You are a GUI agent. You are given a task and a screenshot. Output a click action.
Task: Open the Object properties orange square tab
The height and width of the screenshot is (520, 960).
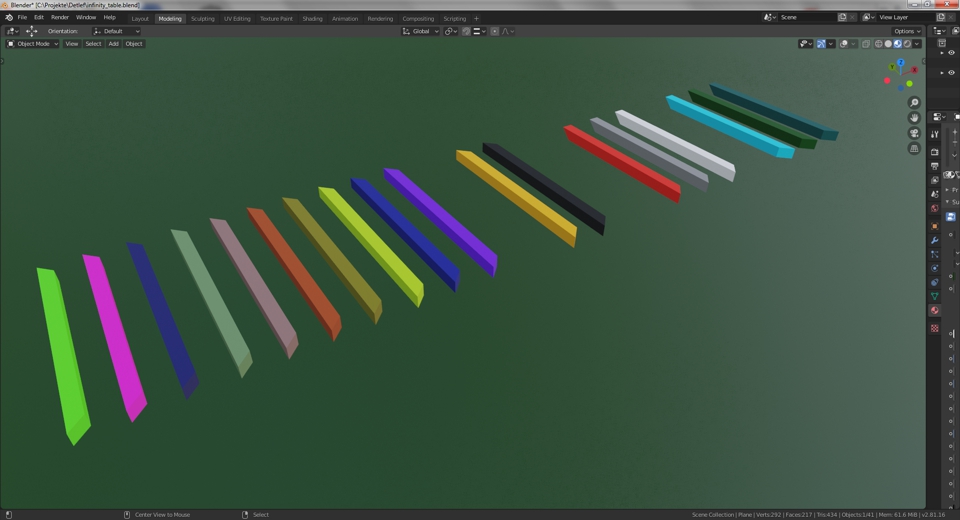coord(935,226)
